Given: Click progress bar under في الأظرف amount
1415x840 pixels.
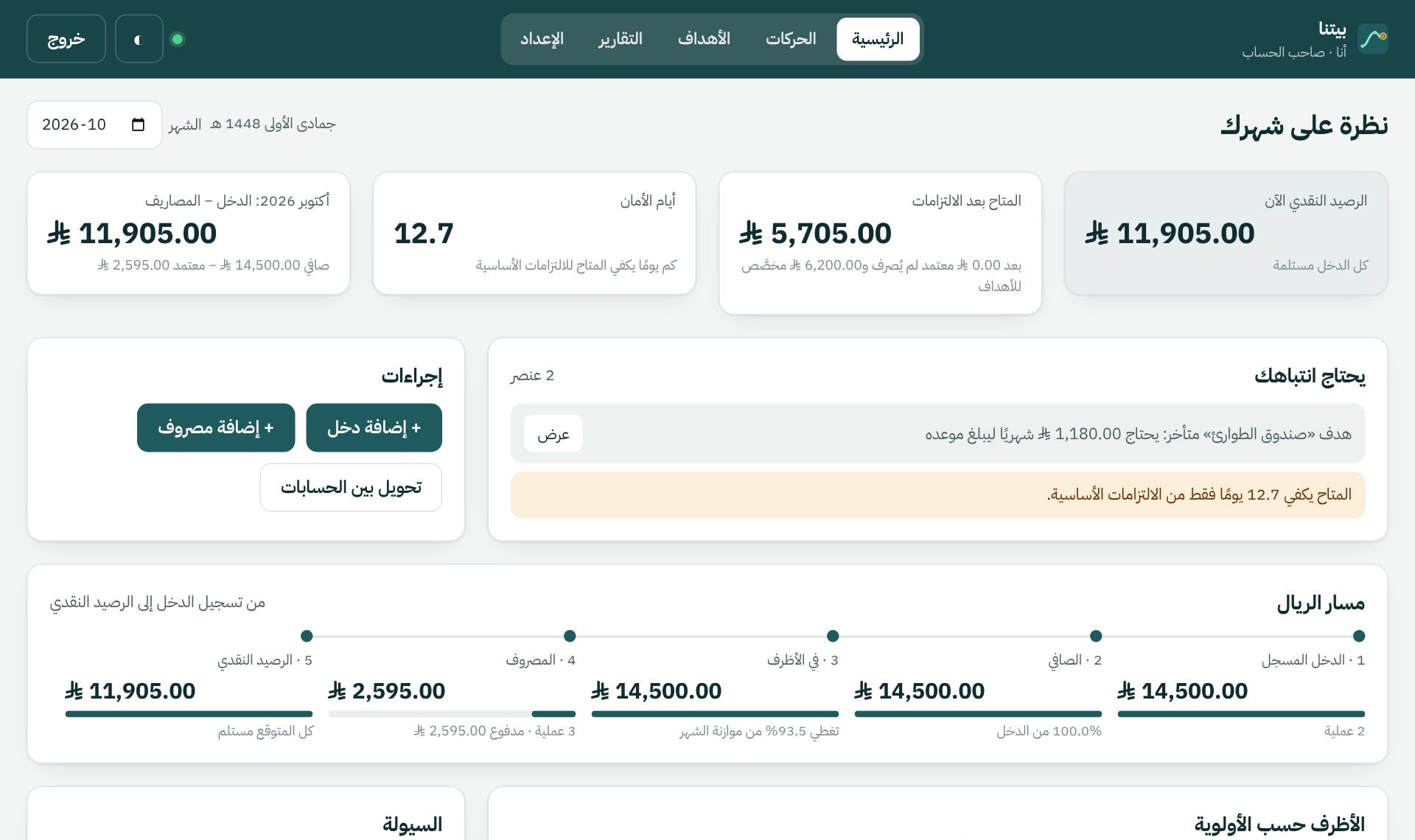Looking at the screenshot, I should [x=715, y=714].
